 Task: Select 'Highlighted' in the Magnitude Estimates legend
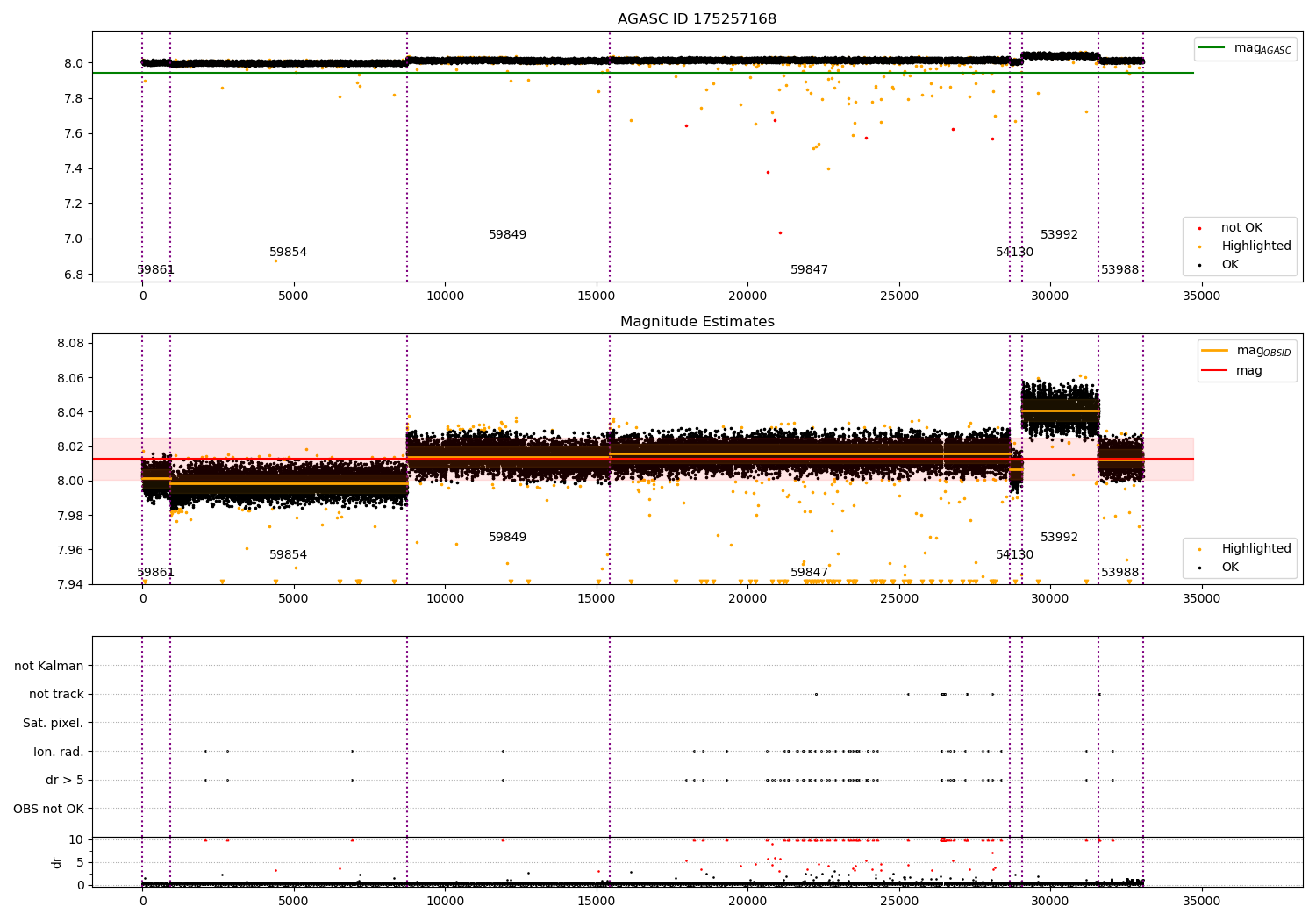point(1256,549)
